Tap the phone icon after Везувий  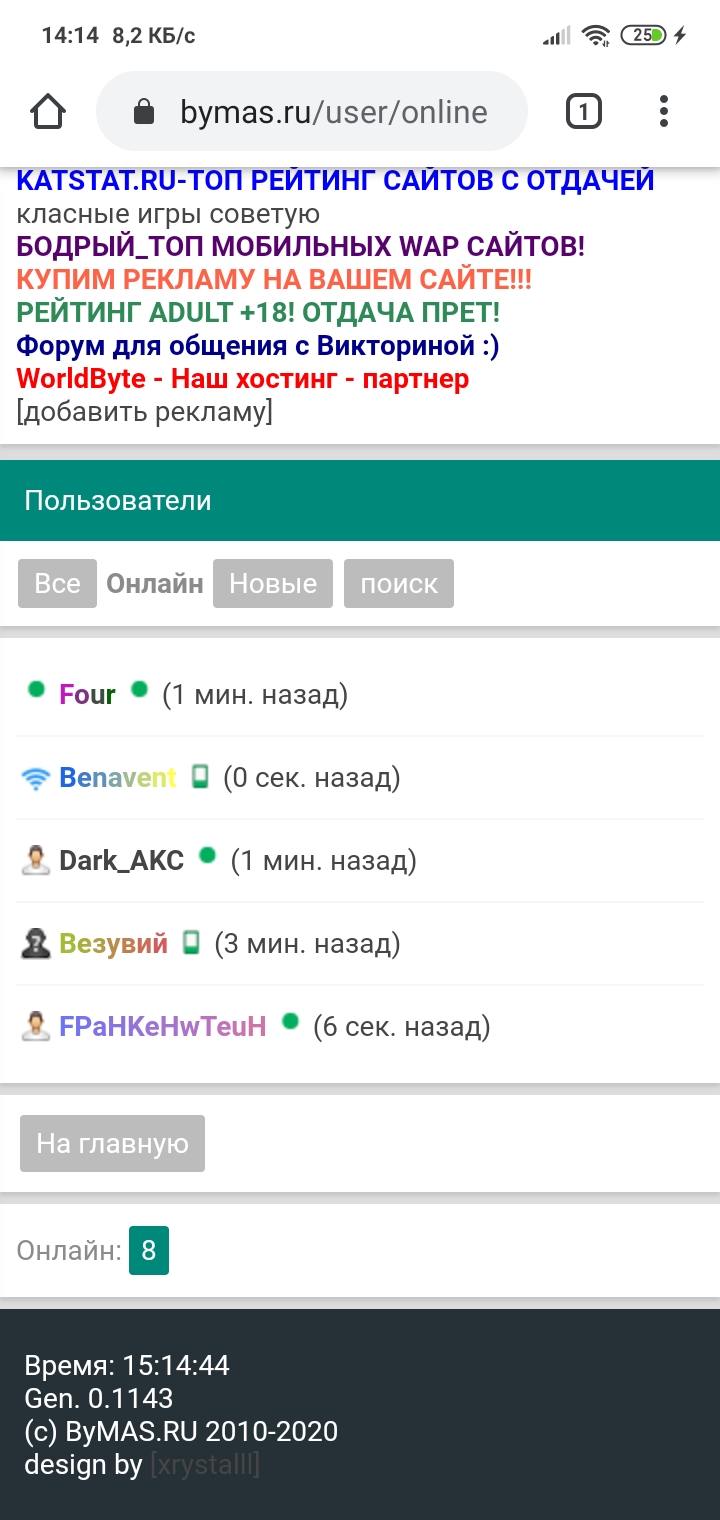[191, 943]
